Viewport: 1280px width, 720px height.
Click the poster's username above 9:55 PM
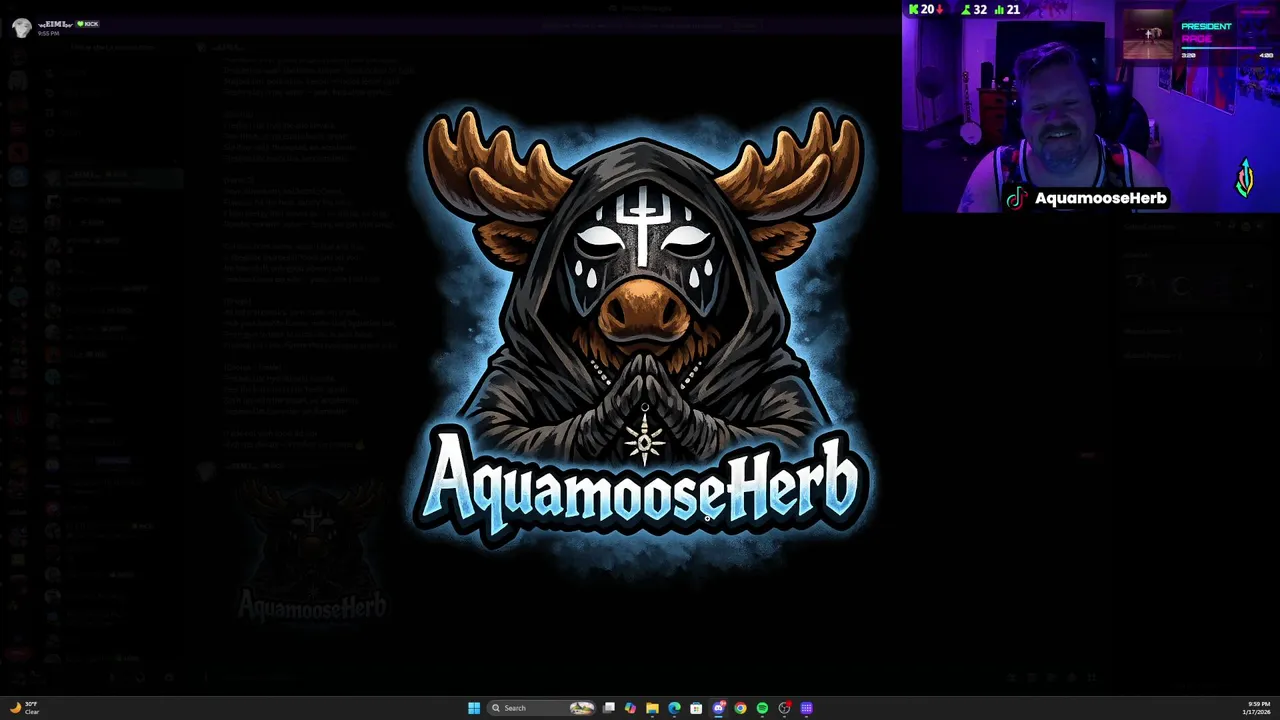coord(54,23)
